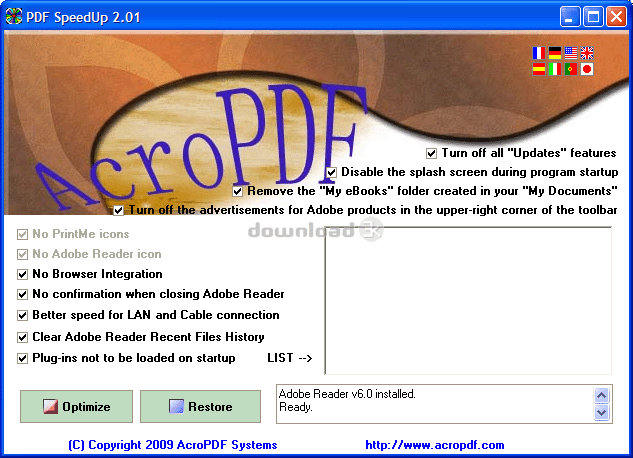Viewport: 633px width, 458px height.
Task: Uncheck Turn off all "Updates" features
Action: tap(431, 153)
